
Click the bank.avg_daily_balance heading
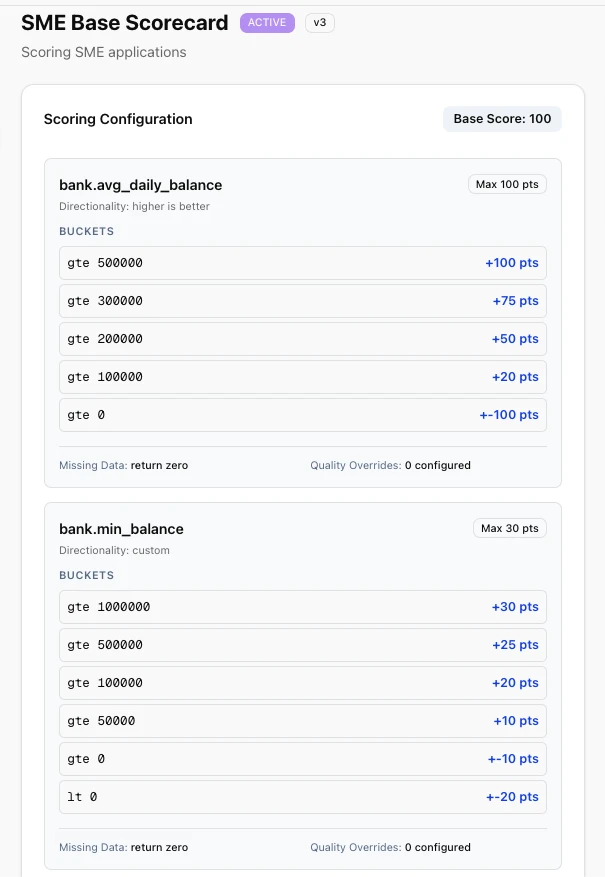[140, 185]
